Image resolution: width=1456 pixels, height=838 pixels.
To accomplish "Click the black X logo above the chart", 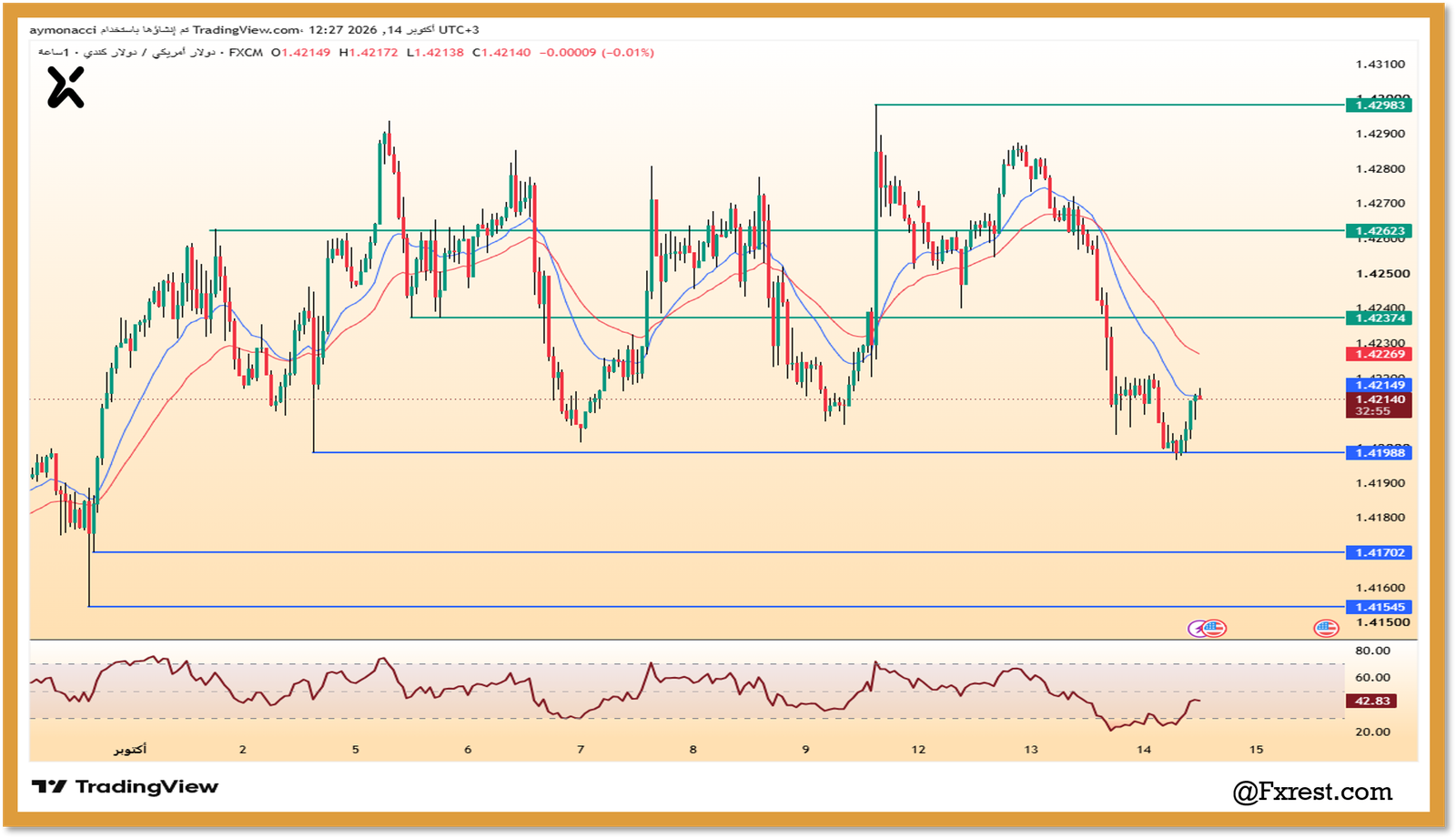I will (x=66, y=87).
